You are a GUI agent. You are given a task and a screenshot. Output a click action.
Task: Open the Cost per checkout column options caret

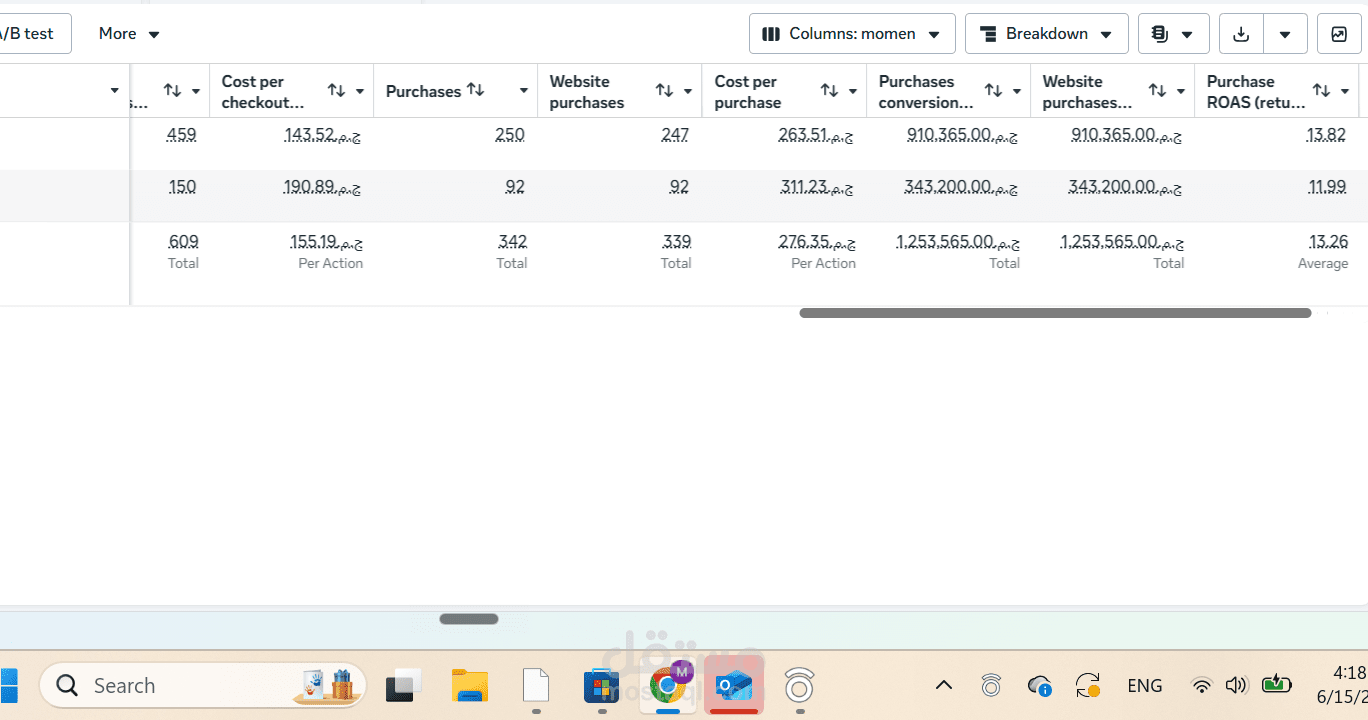coord(360,92)
